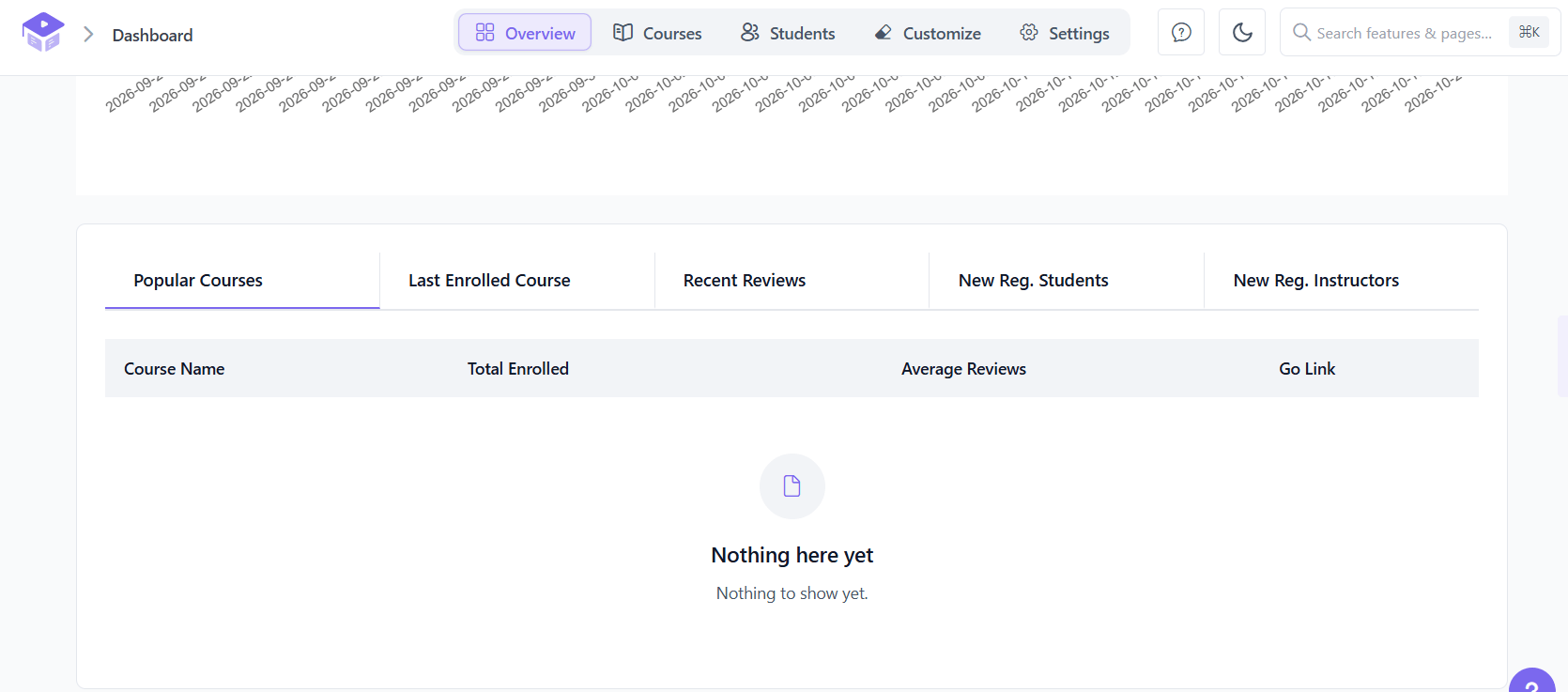The height and width of the screenshot is (692, 1568).
Task: Click the 'Nothing here yet' heading
Action: [x=792, y=555]
